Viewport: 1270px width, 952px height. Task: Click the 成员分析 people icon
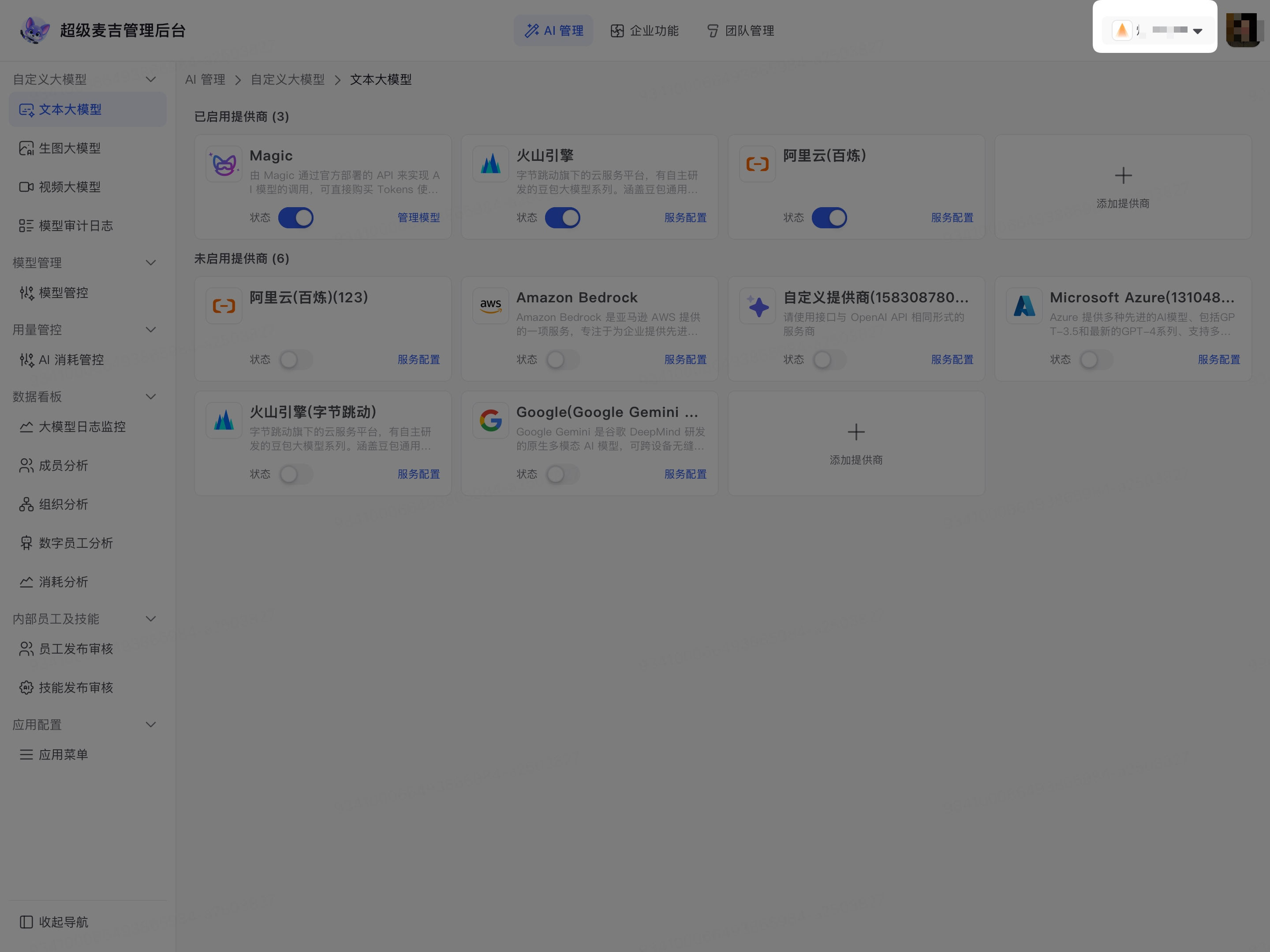click(26, 465)
